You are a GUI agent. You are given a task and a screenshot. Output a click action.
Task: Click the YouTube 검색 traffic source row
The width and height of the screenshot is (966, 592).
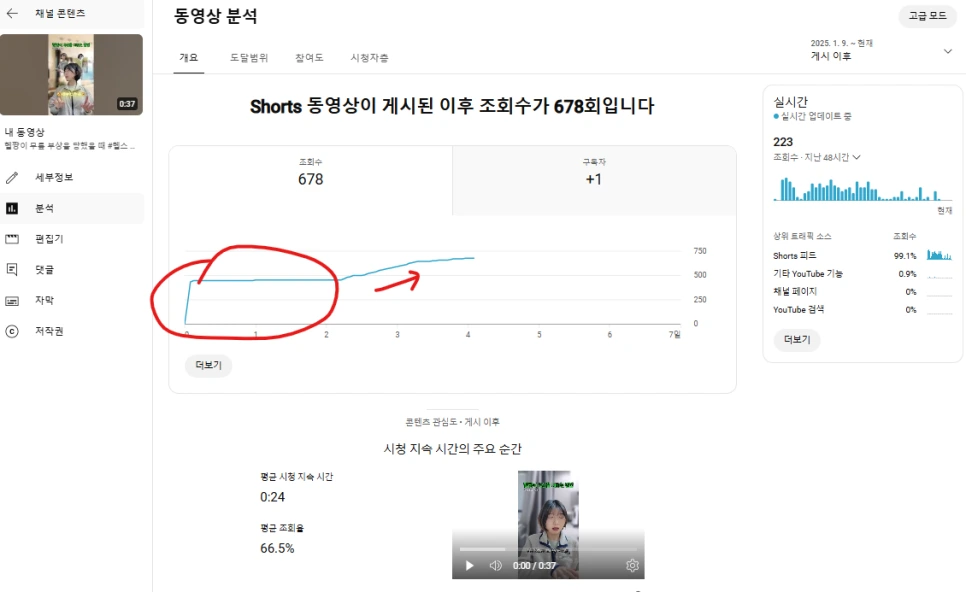pos(862,309)
